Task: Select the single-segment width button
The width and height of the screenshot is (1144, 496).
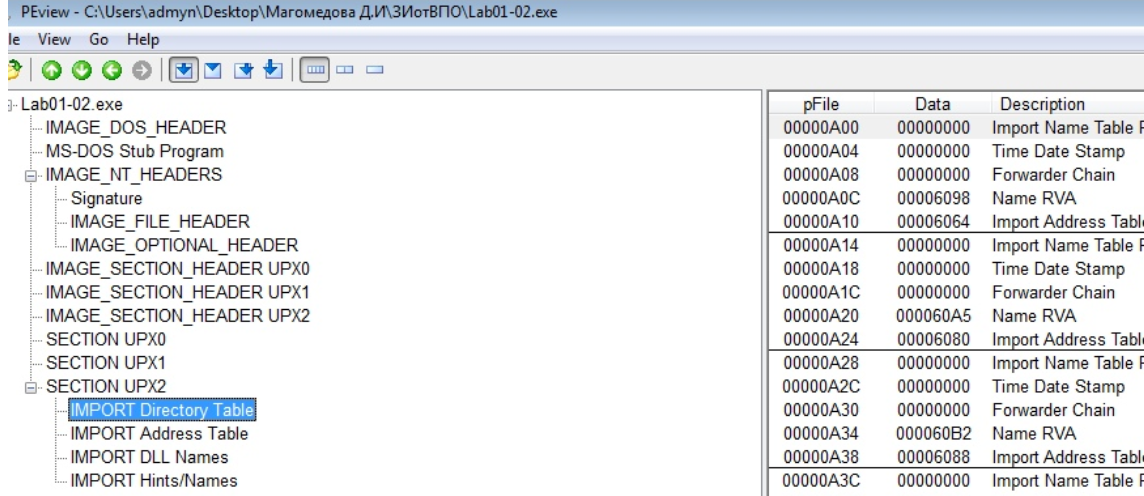Action: [374, 70]
